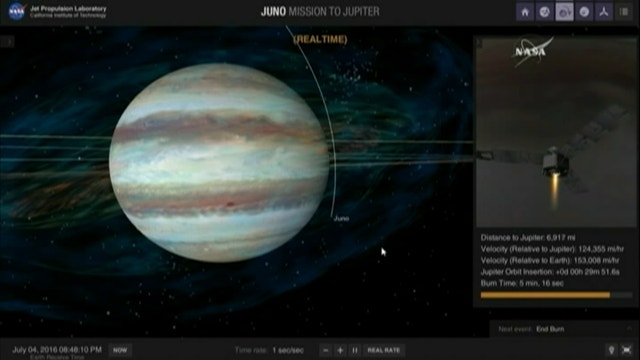The image size is (640, 360).
Task: Click the Juno spacecraft burn thumbnail
Action: [x=556, y=131]
